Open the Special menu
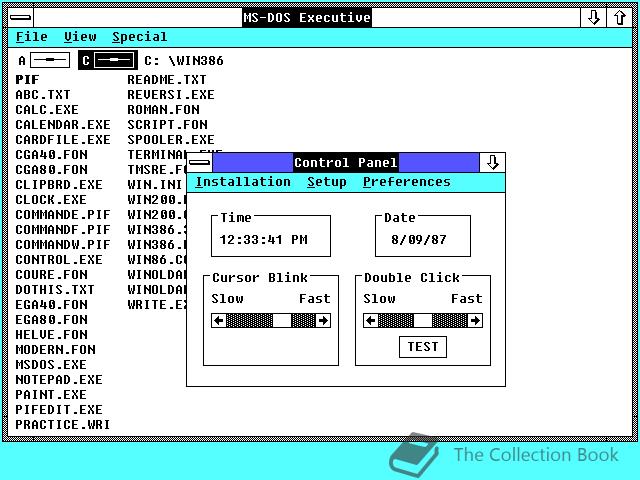The height and width of the screenshot is (480, 640). [140, 37]
